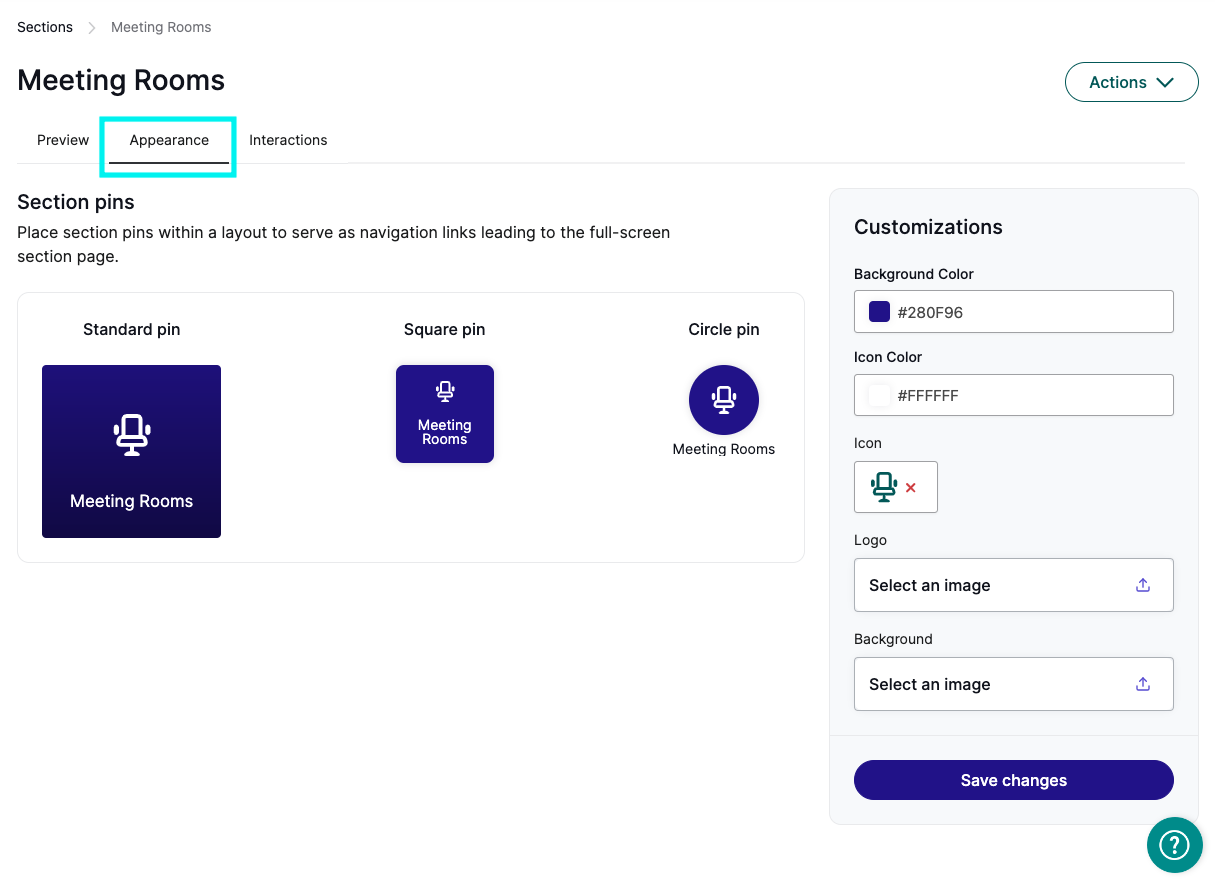Click the 'Customizations' panel heading
This screenshot has width=1215, height=885.
pos(928,227)
